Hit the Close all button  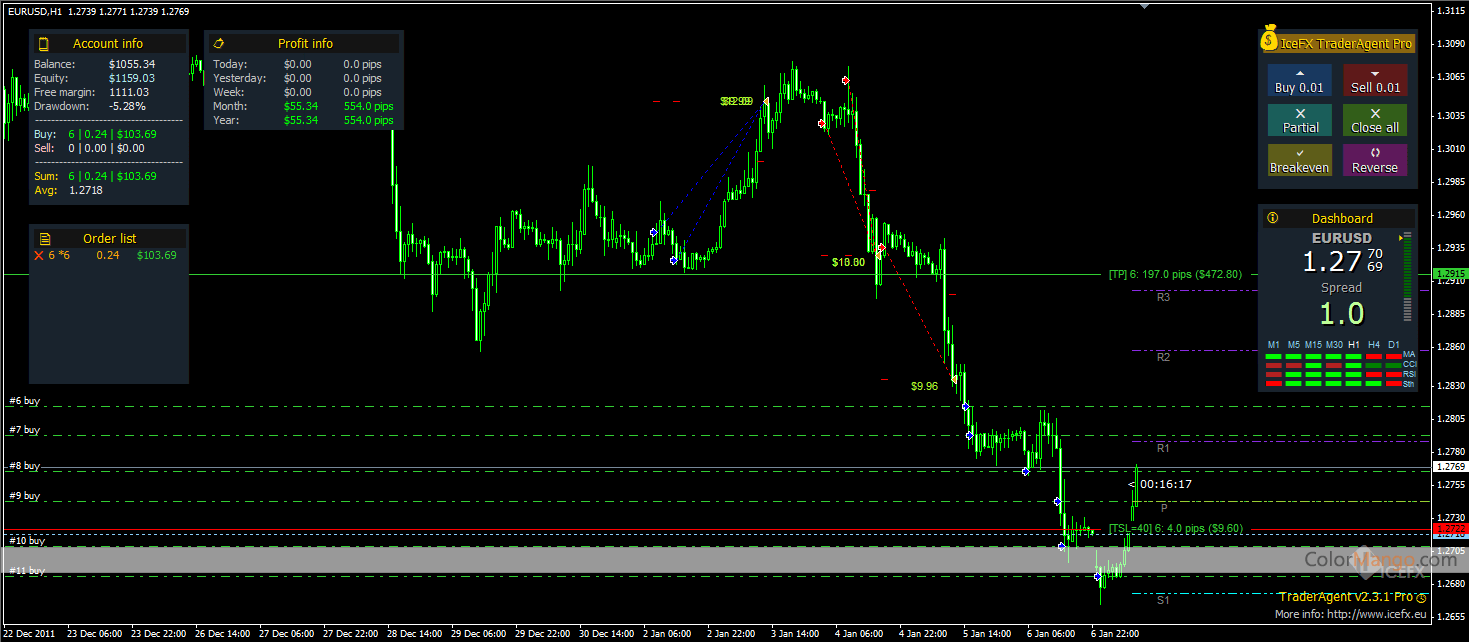click(x=1374, y=120)
